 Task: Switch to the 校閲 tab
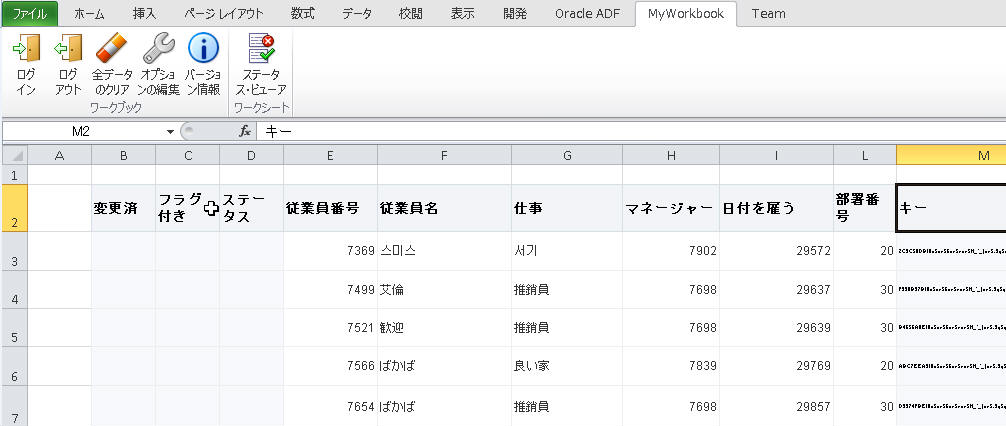411,13
